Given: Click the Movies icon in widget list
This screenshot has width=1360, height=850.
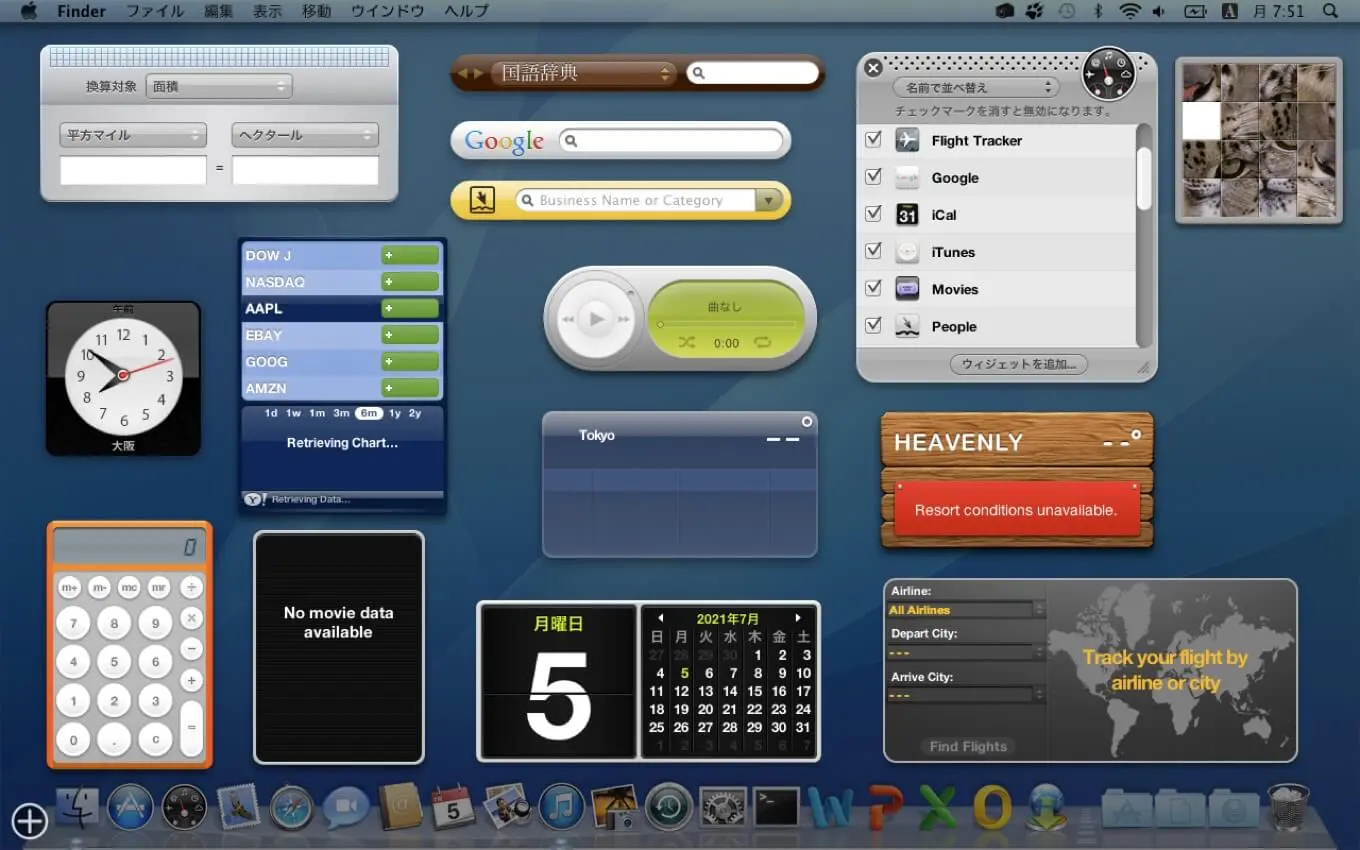Looking at the screenshot, I should [x=907, y=289].
